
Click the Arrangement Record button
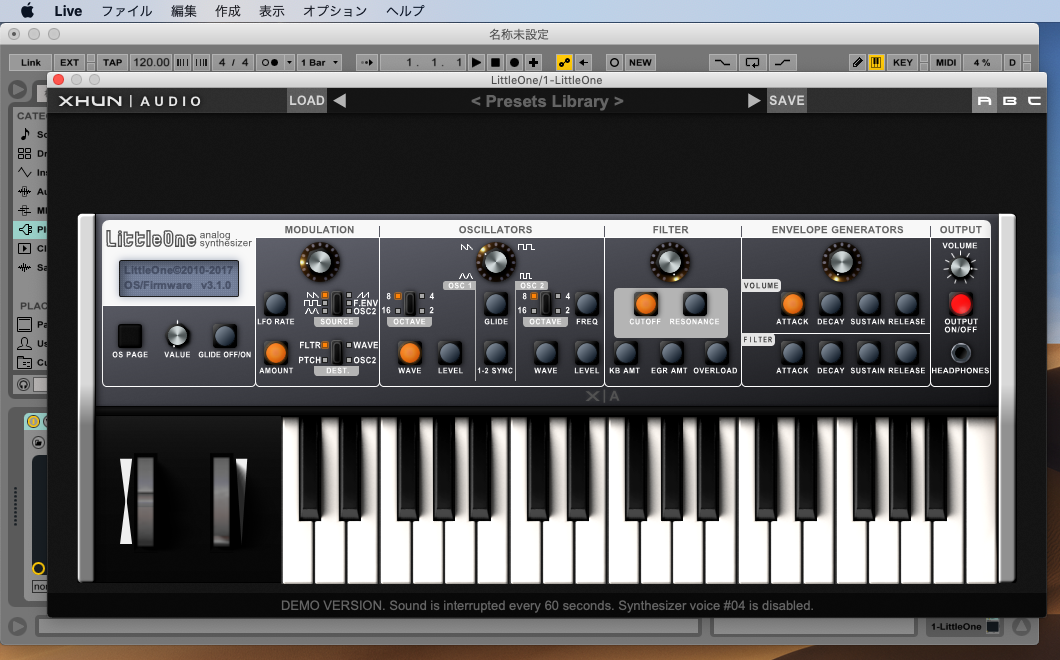[x=514, y=62]
